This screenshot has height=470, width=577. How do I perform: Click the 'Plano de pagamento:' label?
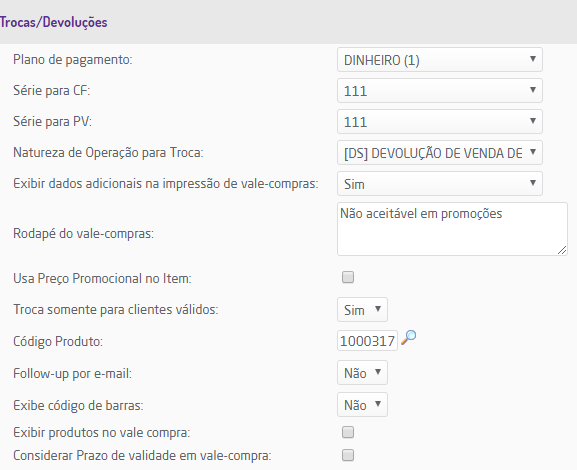click(72, 60)
